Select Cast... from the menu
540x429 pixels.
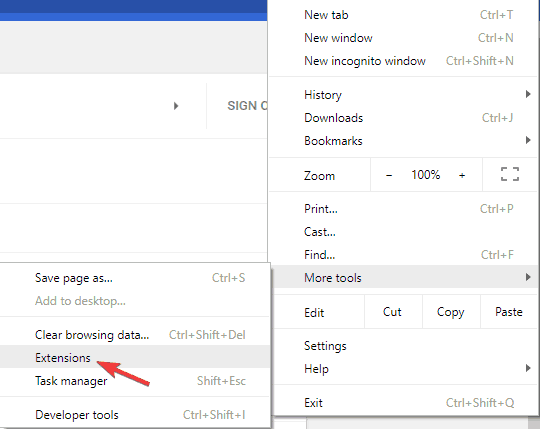coord(403,232)
